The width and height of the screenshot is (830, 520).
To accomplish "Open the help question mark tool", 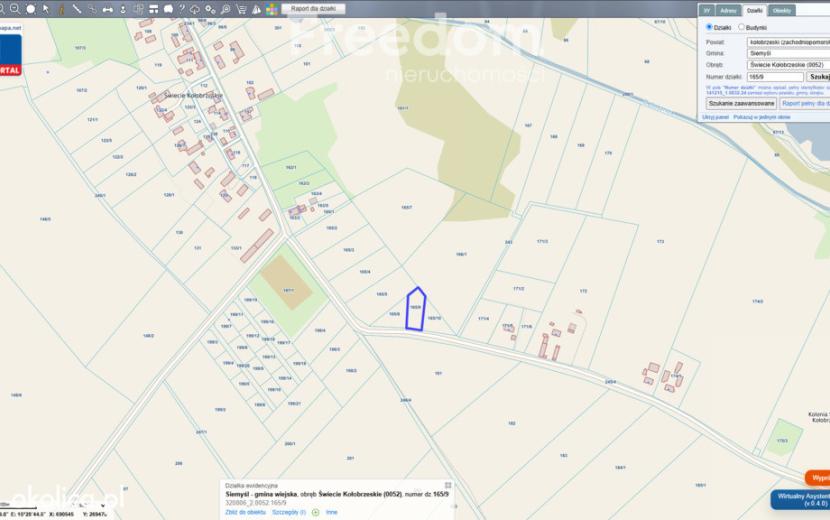I will click(x=182, y=9).
